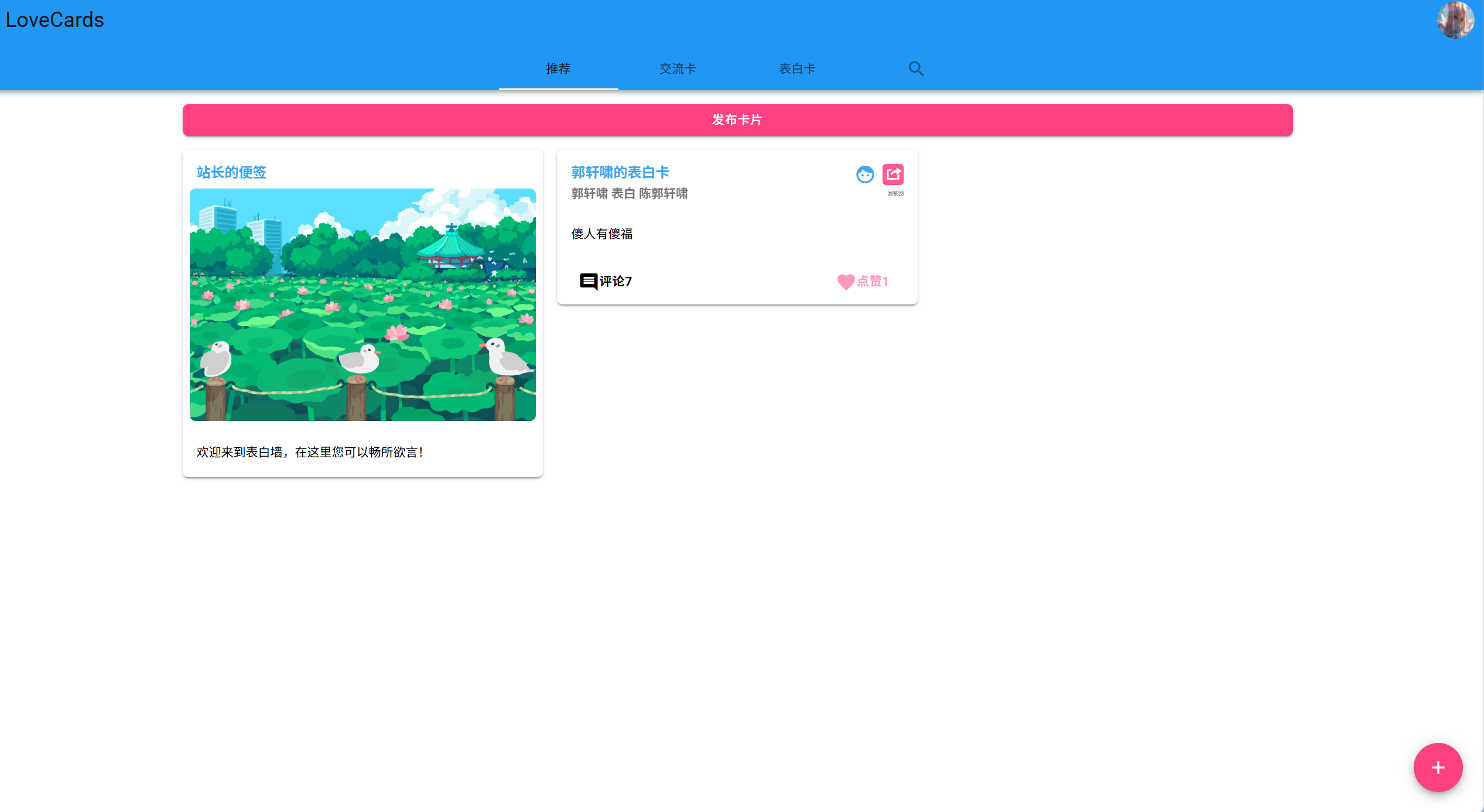
Task: Open search with the magnifier icon
Action: coord(916,69)
